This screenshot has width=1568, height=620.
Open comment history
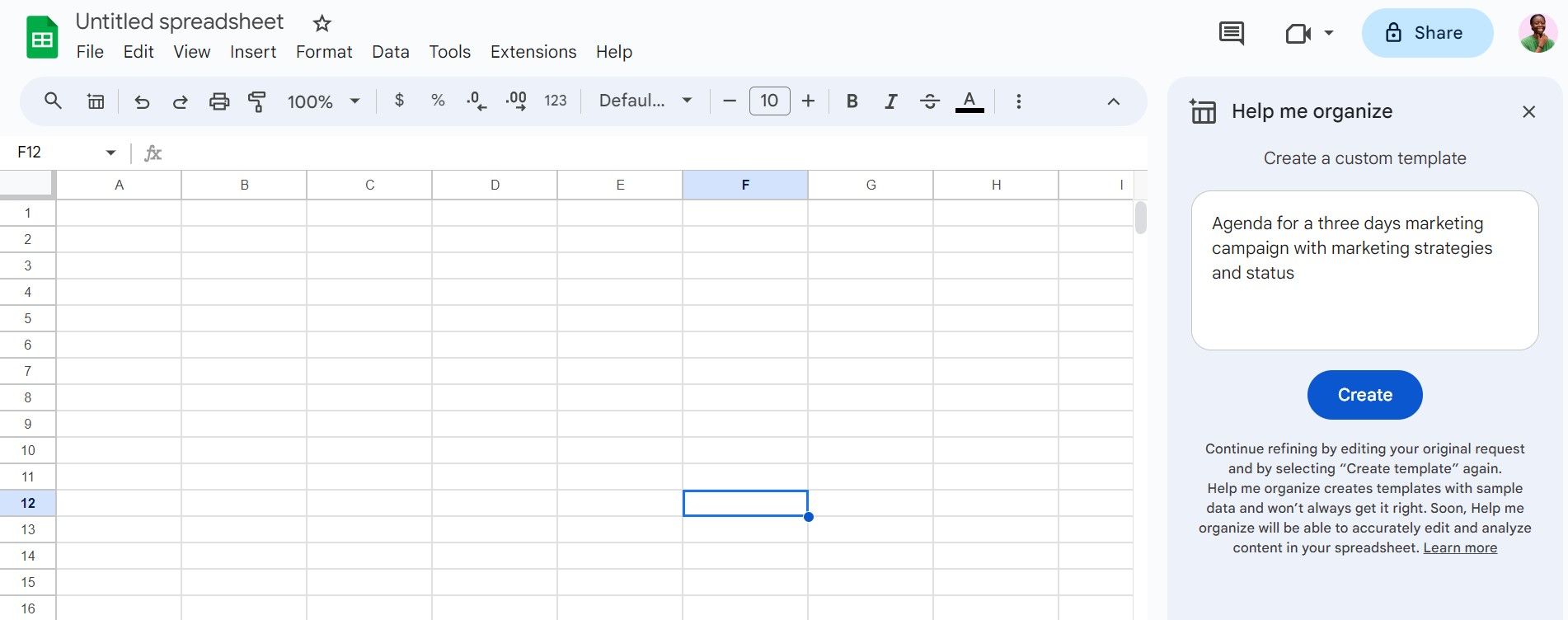pyautogui.click(x=1232, y=33)
